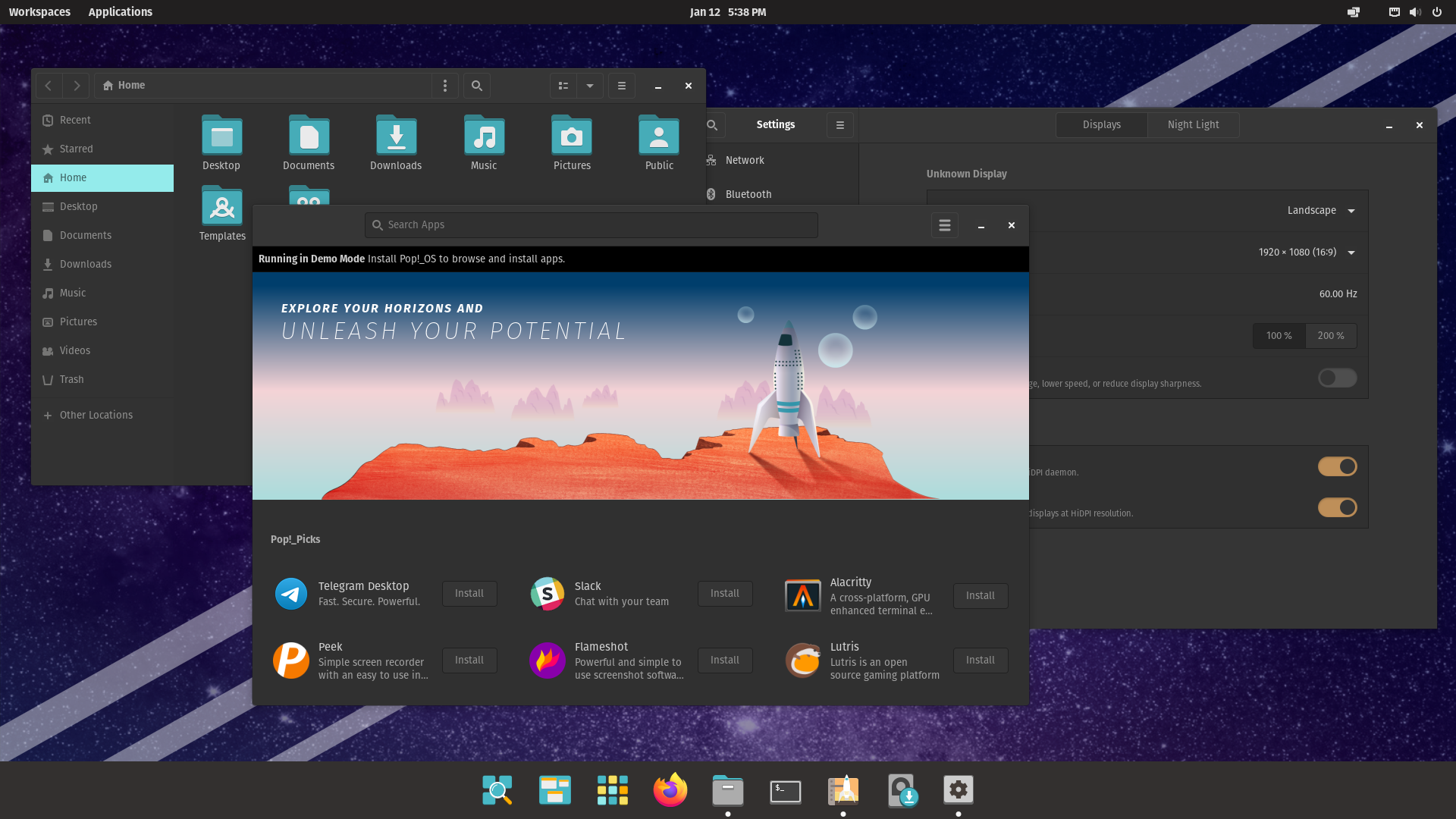Click the Lutris app icon

(803, 661)
